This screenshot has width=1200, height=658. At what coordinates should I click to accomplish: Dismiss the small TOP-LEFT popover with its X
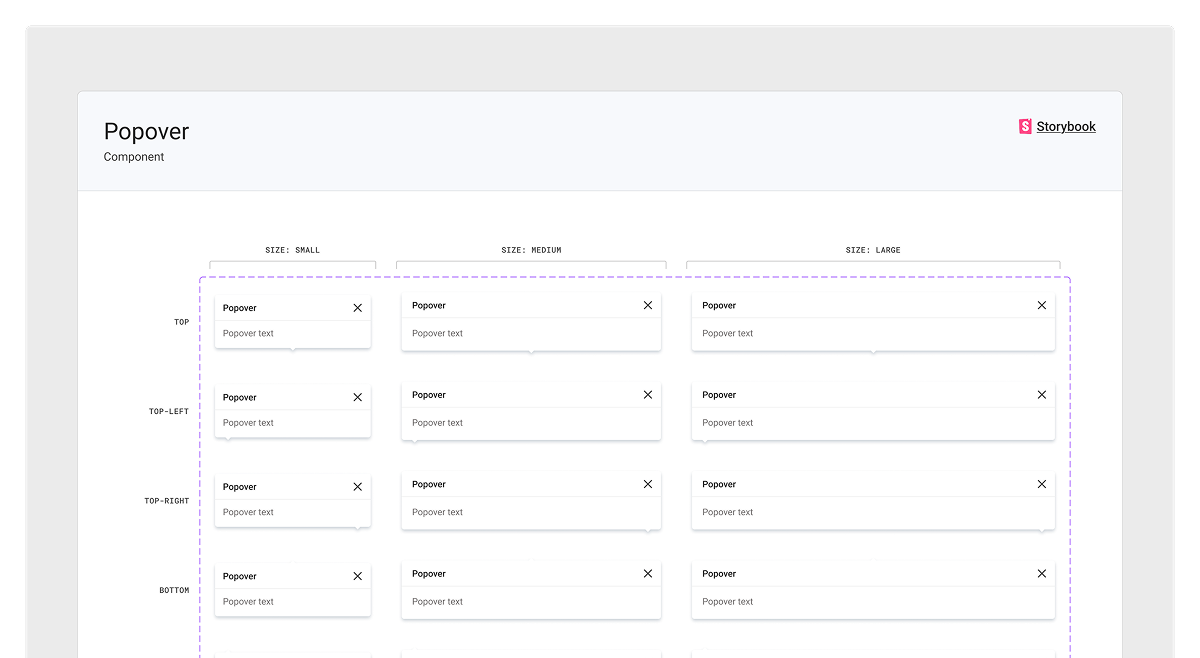358,397
